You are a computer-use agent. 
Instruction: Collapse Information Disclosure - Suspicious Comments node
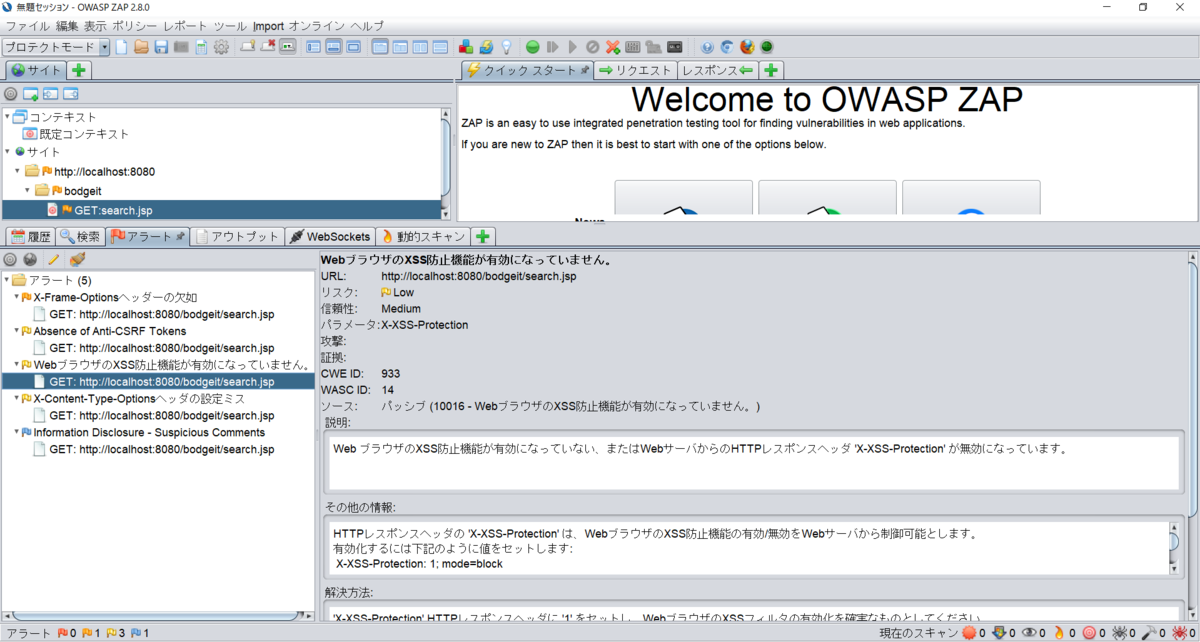tap(17, 432)
